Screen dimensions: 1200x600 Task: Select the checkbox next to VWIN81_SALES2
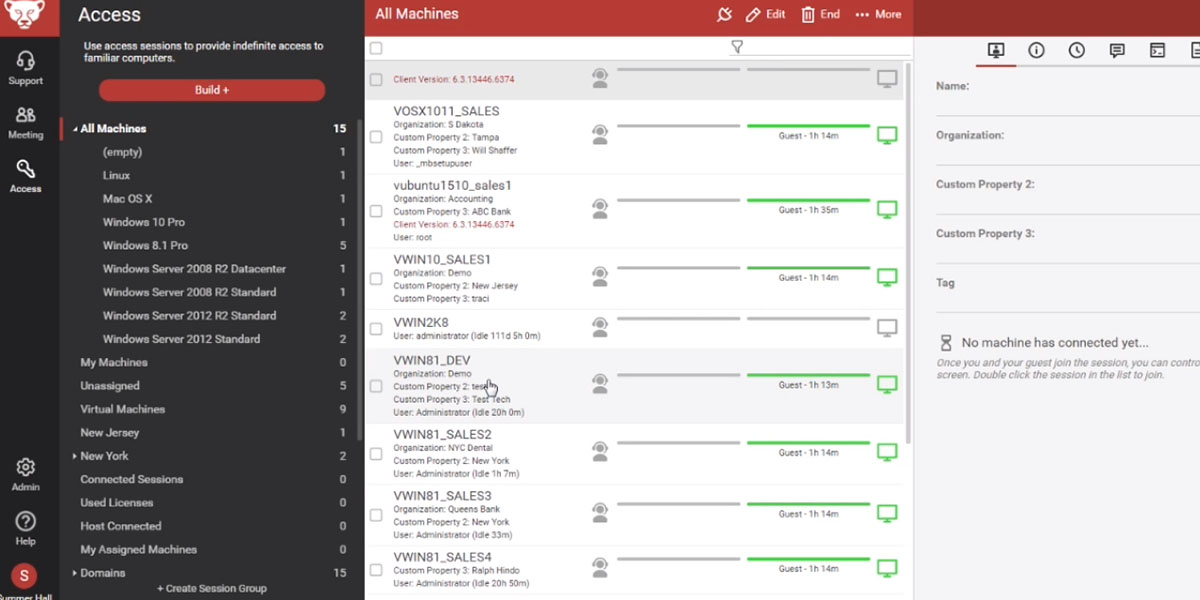coord(376,454)
